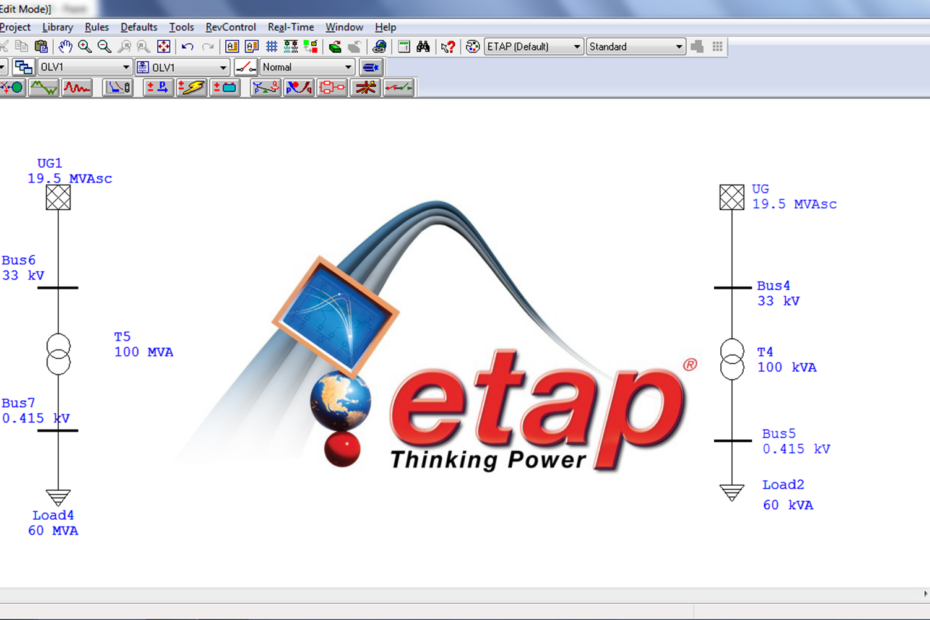
Task: Select the Switching Sequence red-green icon
Action: [399, 88]
